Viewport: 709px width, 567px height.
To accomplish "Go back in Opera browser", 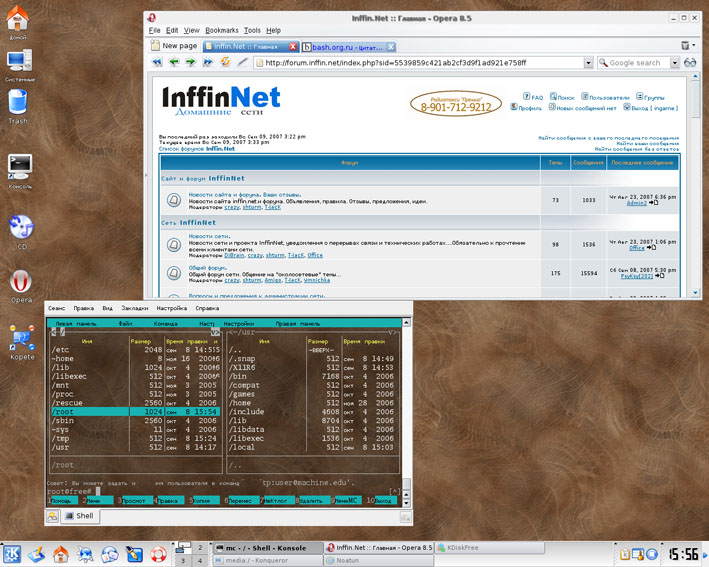I will tap(174, 62).
